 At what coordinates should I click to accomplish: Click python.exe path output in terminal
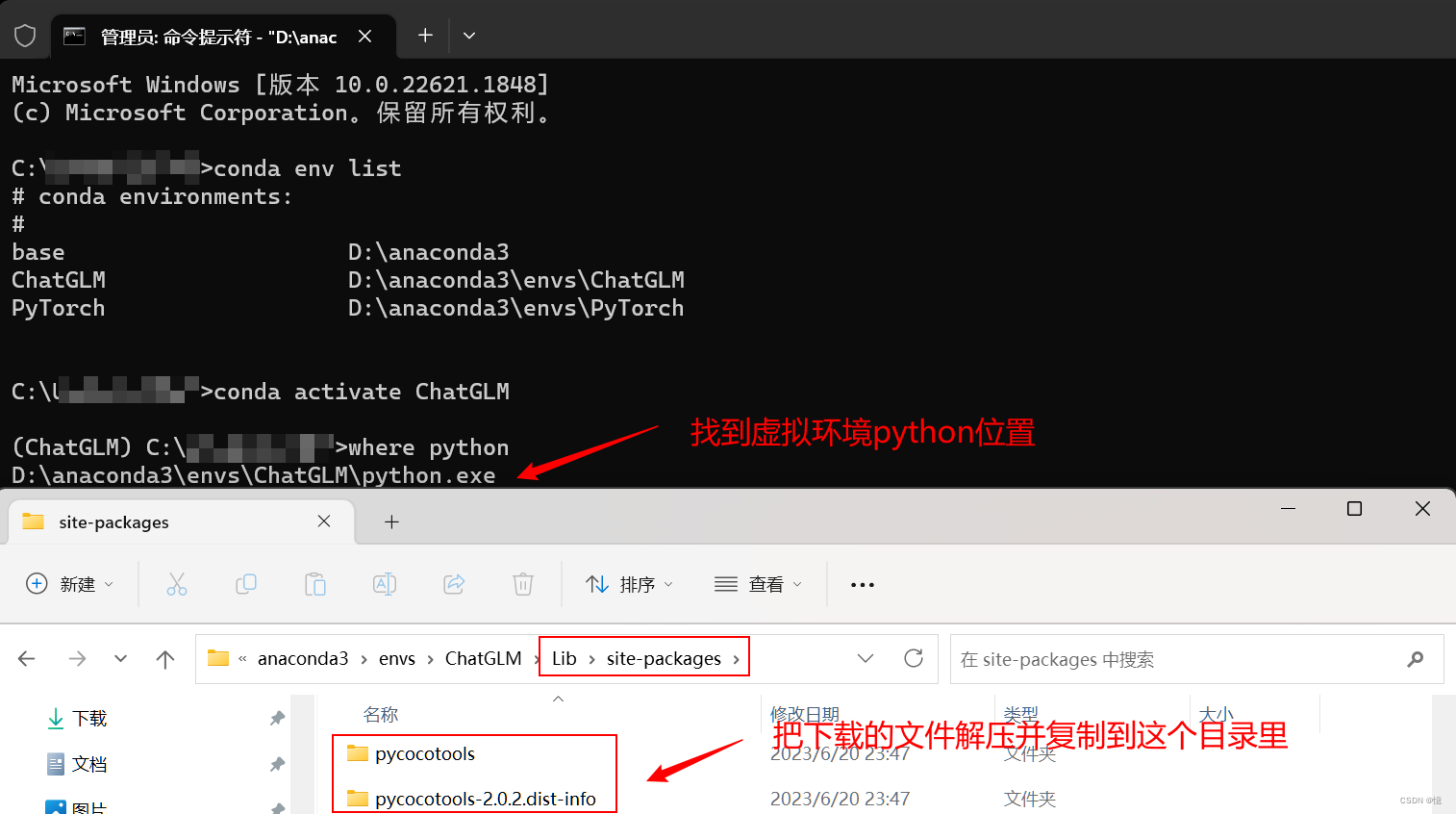[254, 475]
